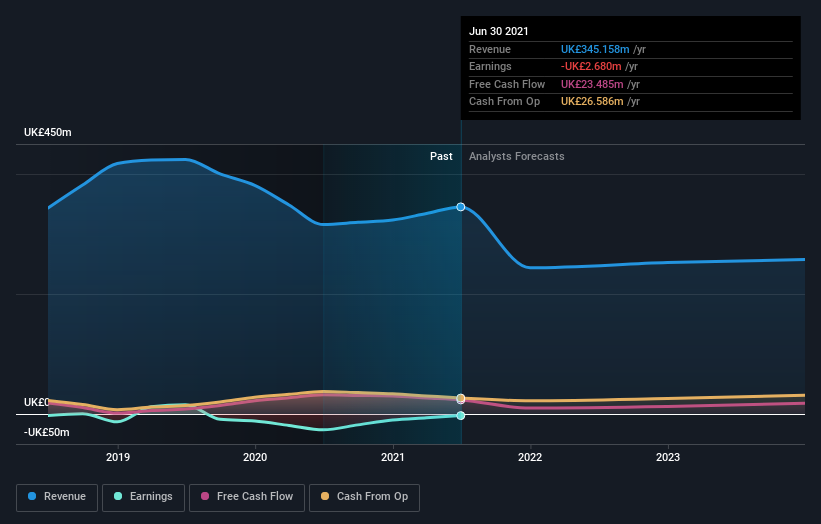The image size is (821, 524).
Task: Click the Past section label
Action: tap(441, 156)
